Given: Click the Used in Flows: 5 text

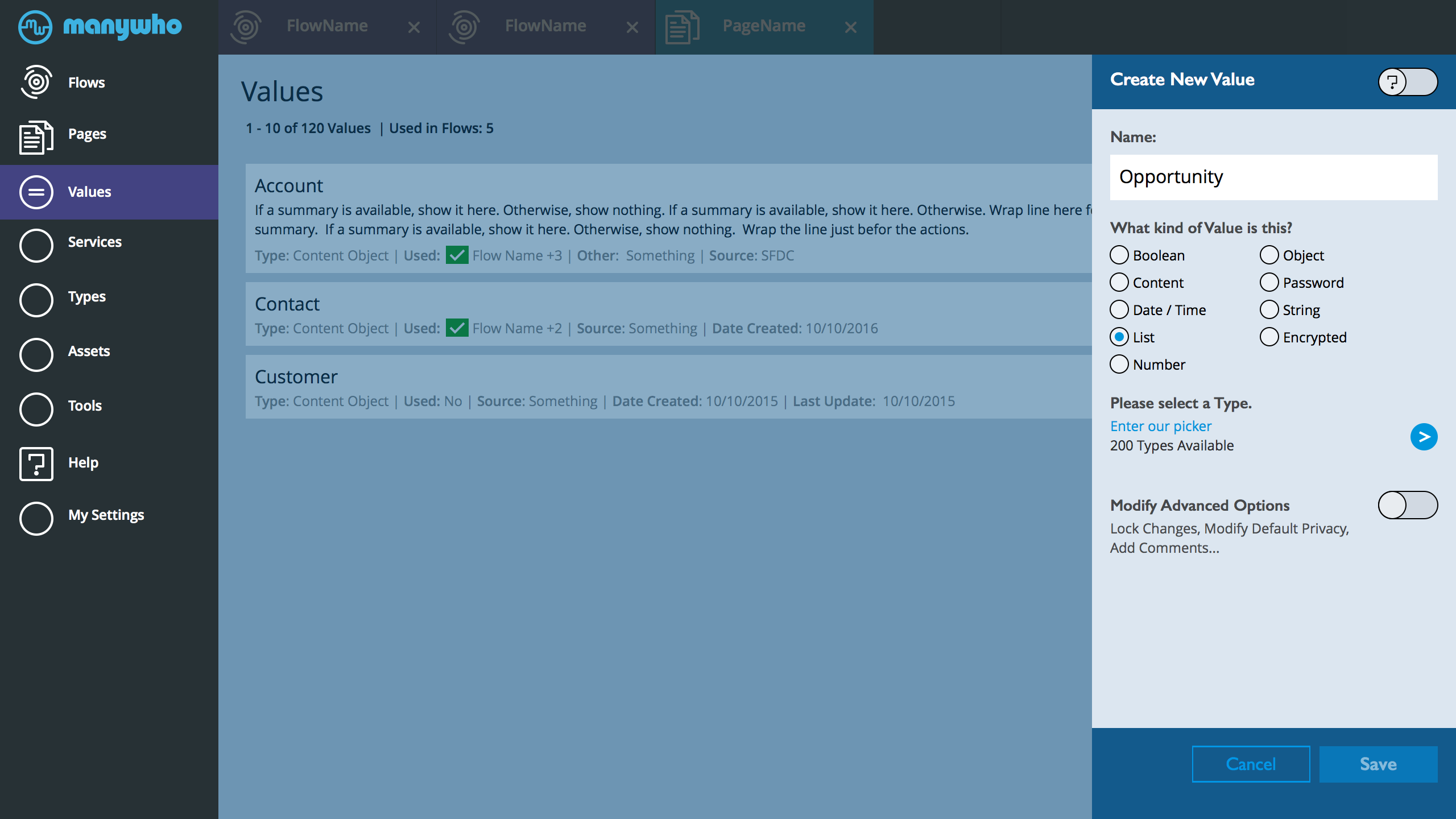Looking at the screenshot, I should point(441,128).
